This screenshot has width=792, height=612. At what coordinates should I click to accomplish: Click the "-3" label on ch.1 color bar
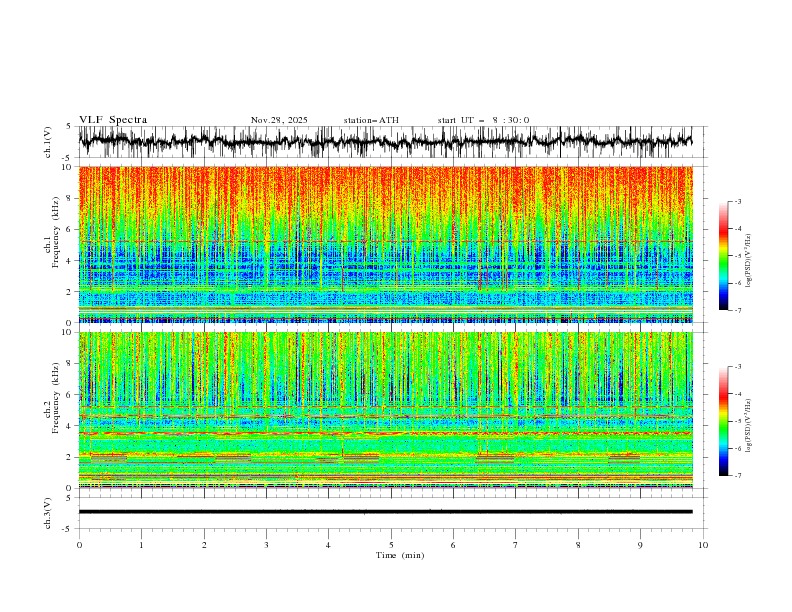pos(738,201)
